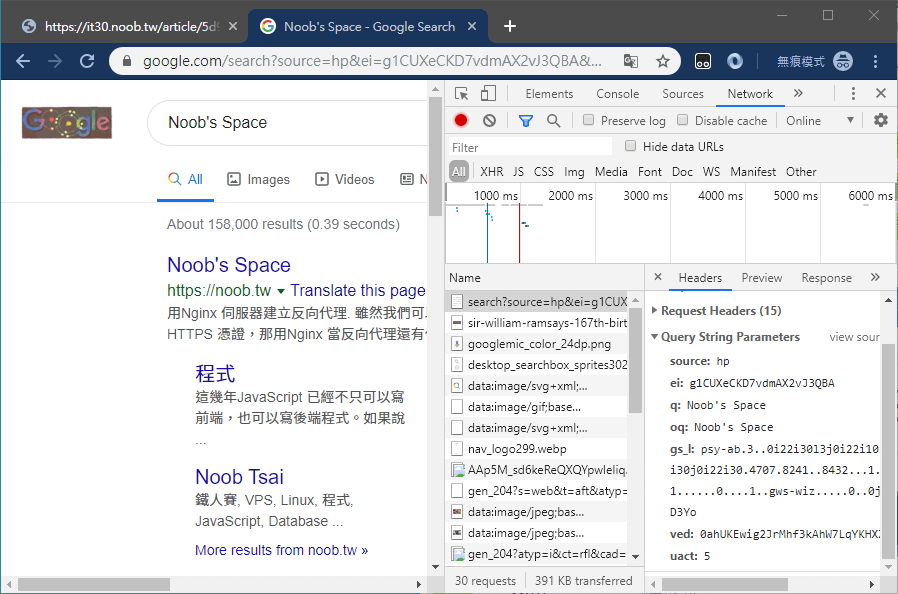Close the DevTools panel
Image resolution: width=898 pixels, height=594 pixels.
(x=881, y=93)
